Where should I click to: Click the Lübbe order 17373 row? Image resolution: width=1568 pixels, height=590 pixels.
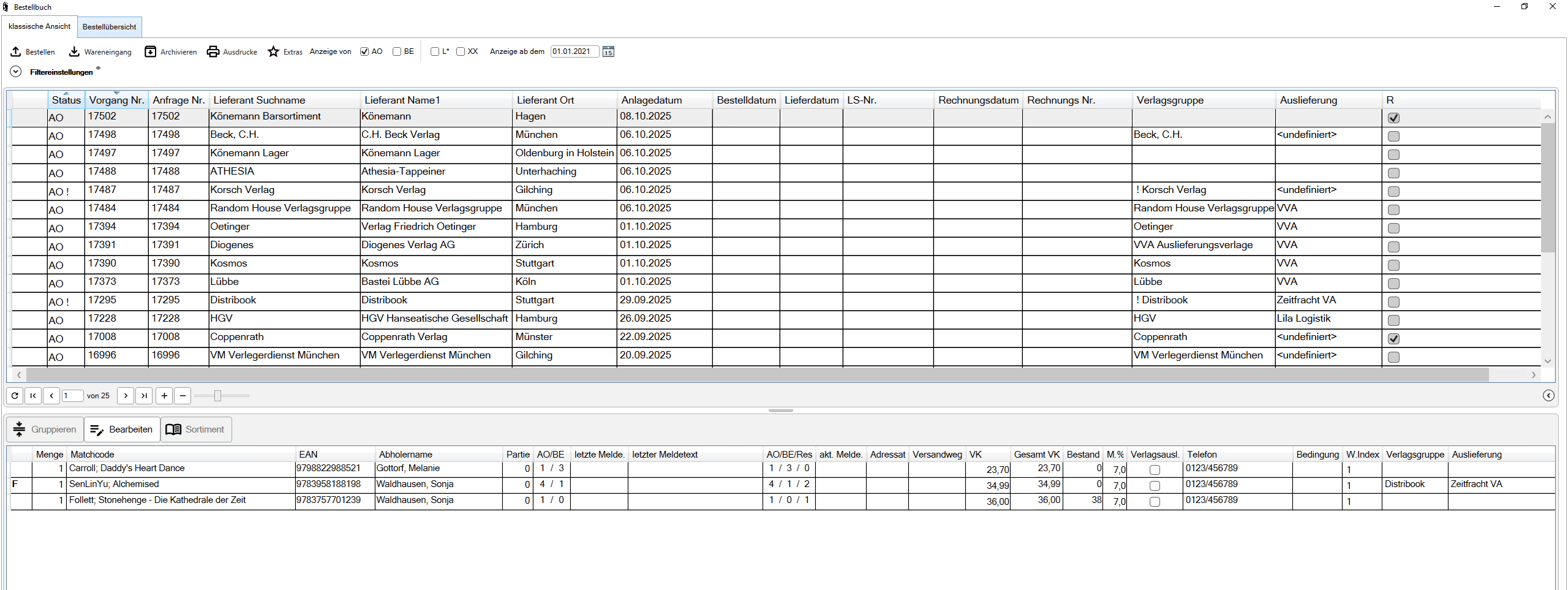pyautogui.click(x=776, y=282)
